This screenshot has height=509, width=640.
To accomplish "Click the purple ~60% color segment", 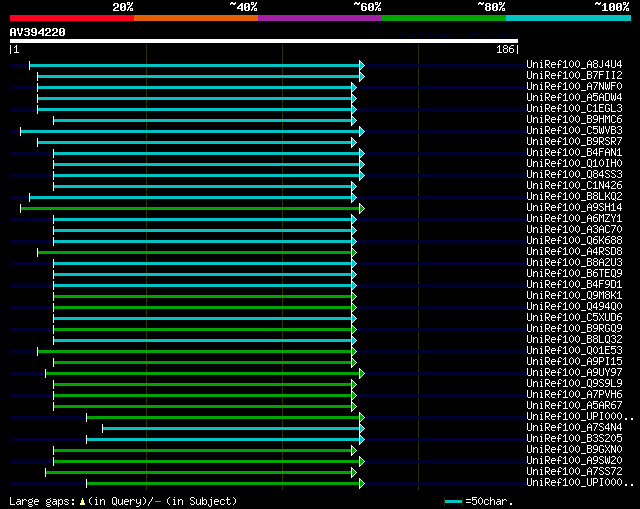I will [320, 18].
